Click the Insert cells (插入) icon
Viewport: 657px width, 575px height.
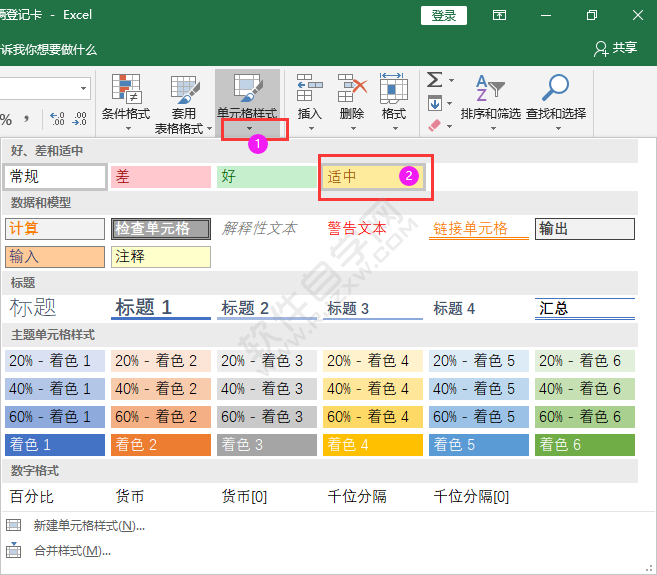click(x=309, y=88)
